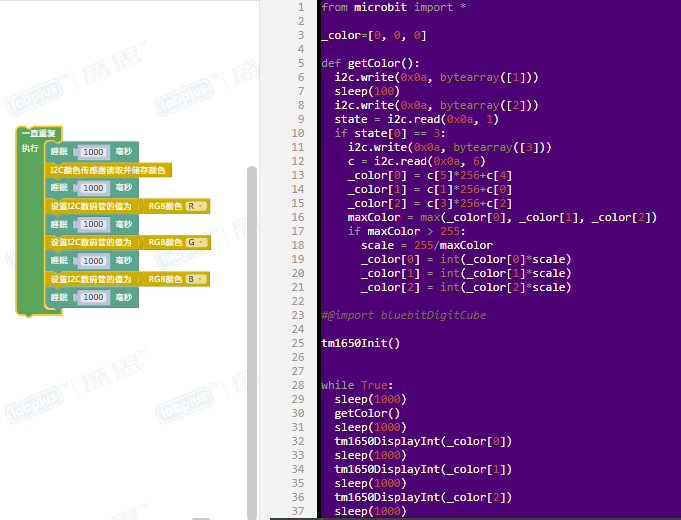Click the 1000 field in the bottom sleep block

click(x=93, y=298)
